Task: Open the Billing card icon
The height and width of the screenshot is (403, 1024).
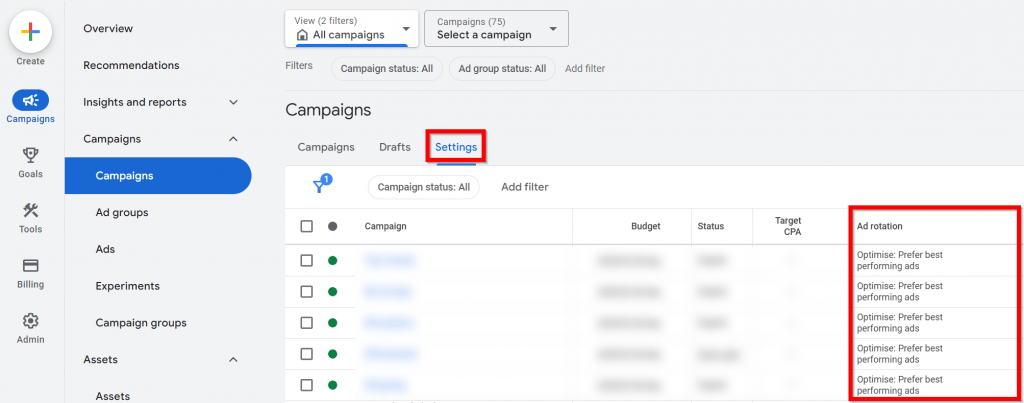Action: click(x=30, y=265)
